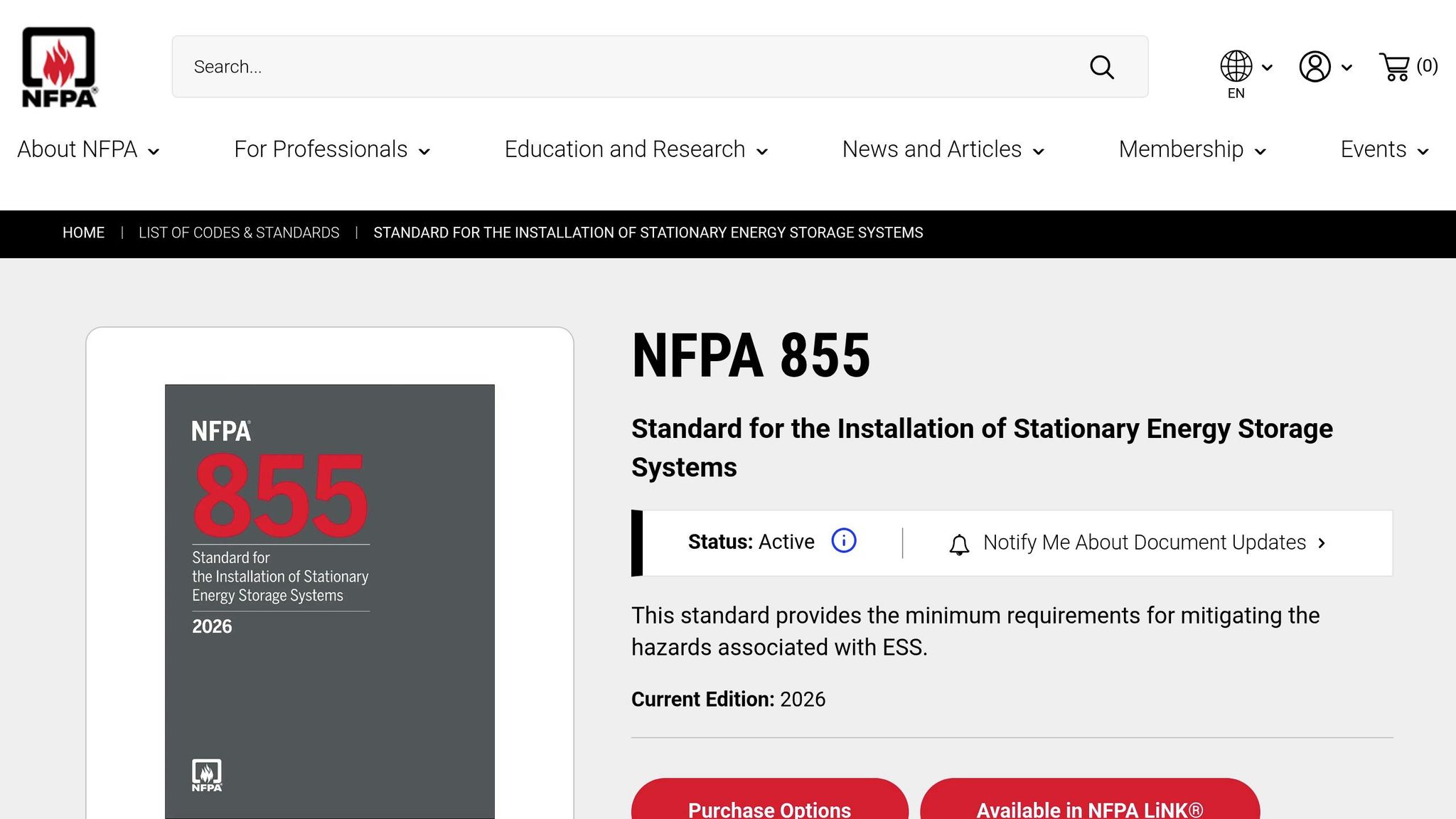1456x819 pixels.
Task: Click the cart item count (0)
Action: (x=1427, y=66)
